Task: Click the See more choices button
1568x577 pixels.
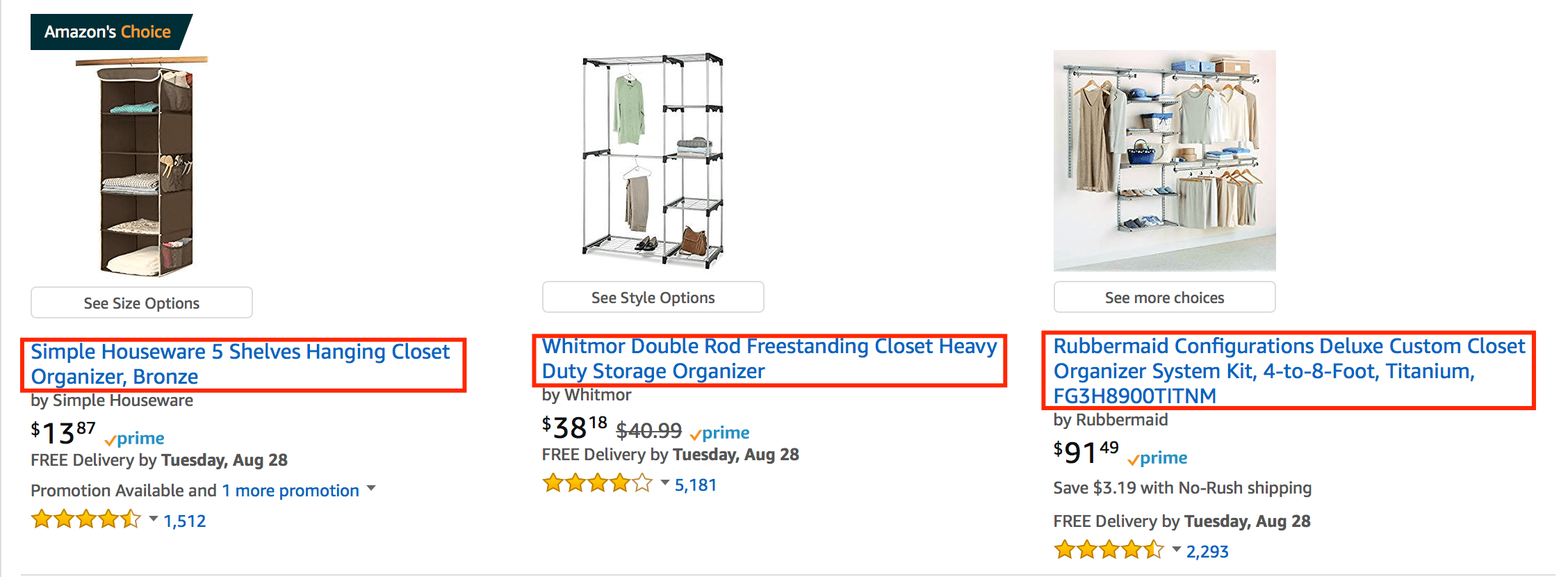Action: [x=1164, y=298]
